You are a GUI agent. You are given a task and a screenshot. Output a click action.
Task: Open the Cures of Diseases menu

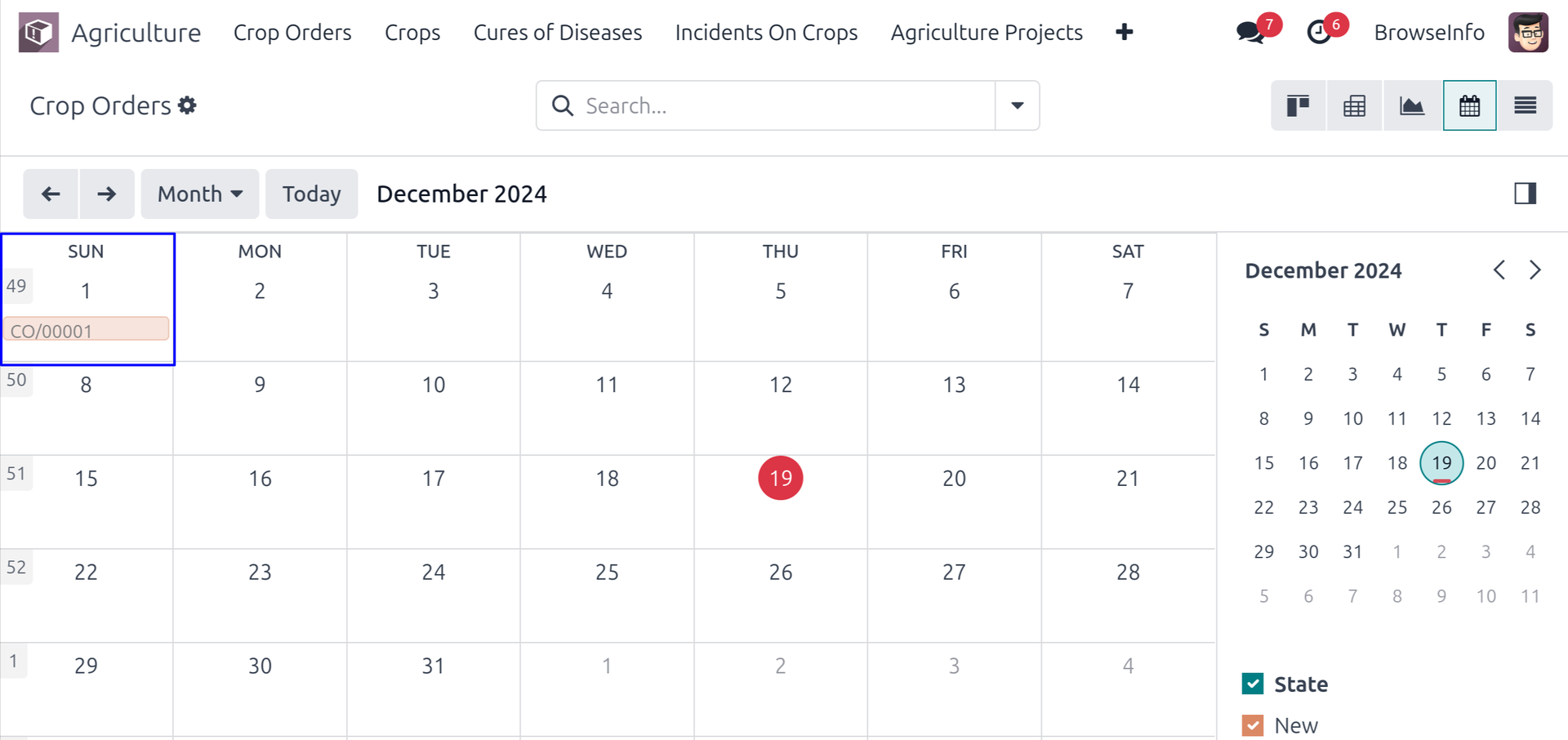pyautogui.click(x=558, y=33)
